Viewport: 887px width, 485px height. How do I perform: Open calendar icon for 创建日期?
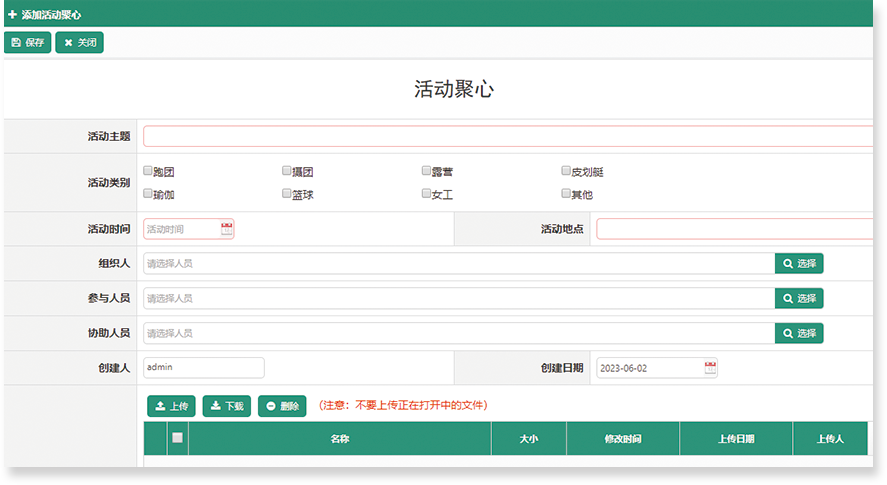coord(710,368)
